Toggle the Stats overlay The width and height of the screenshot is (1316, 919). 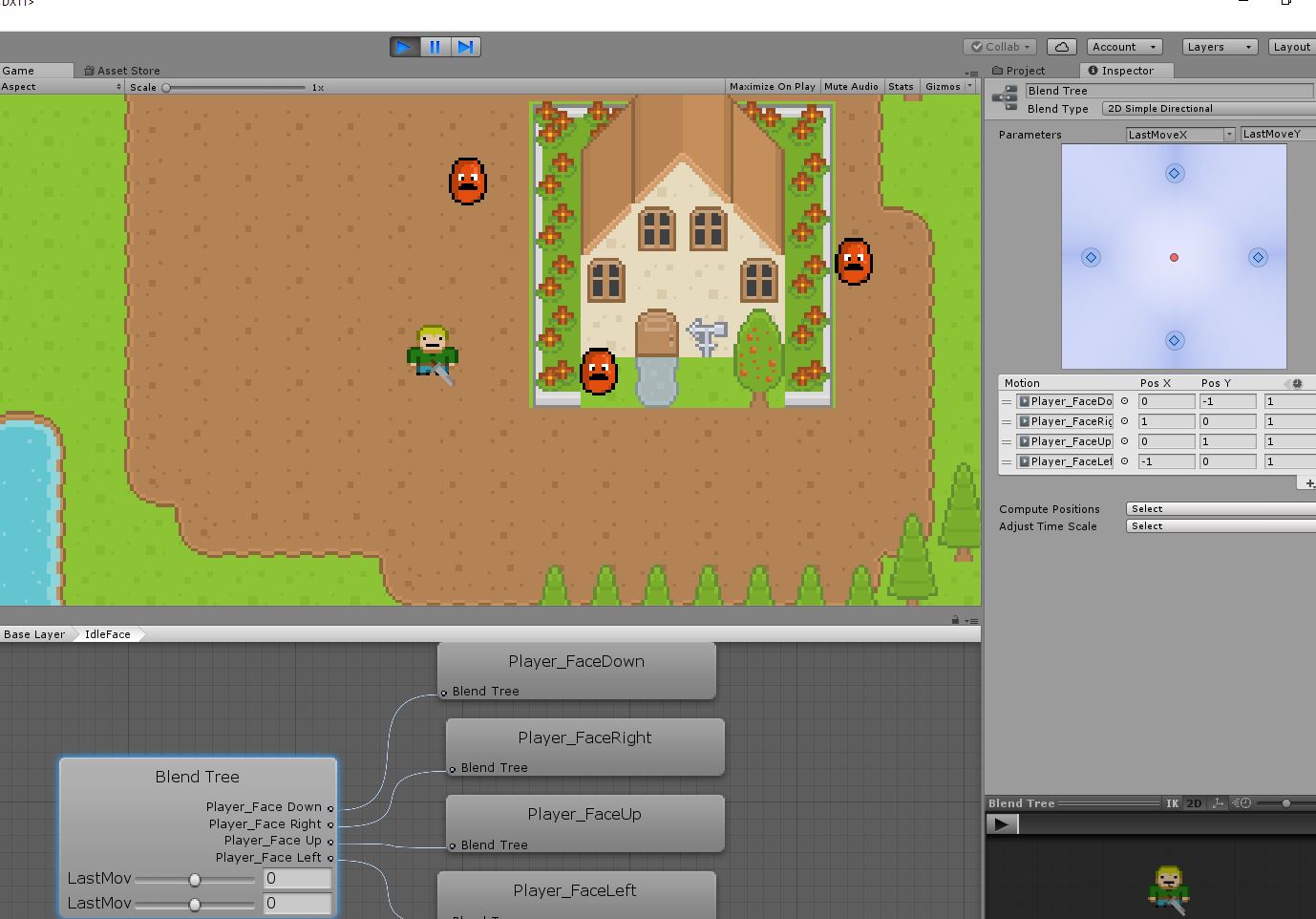coord(901,87)
